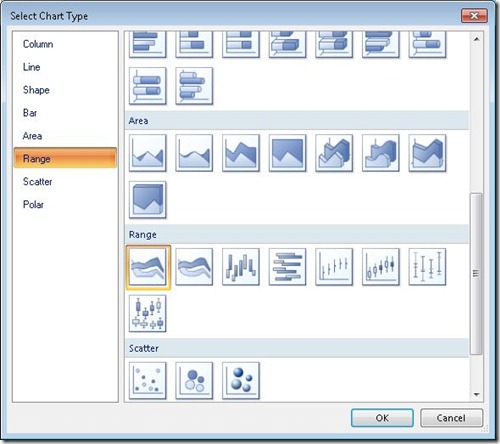Click the Range section header in gallery
500x444 pixels.
click(x=297, y=234)
